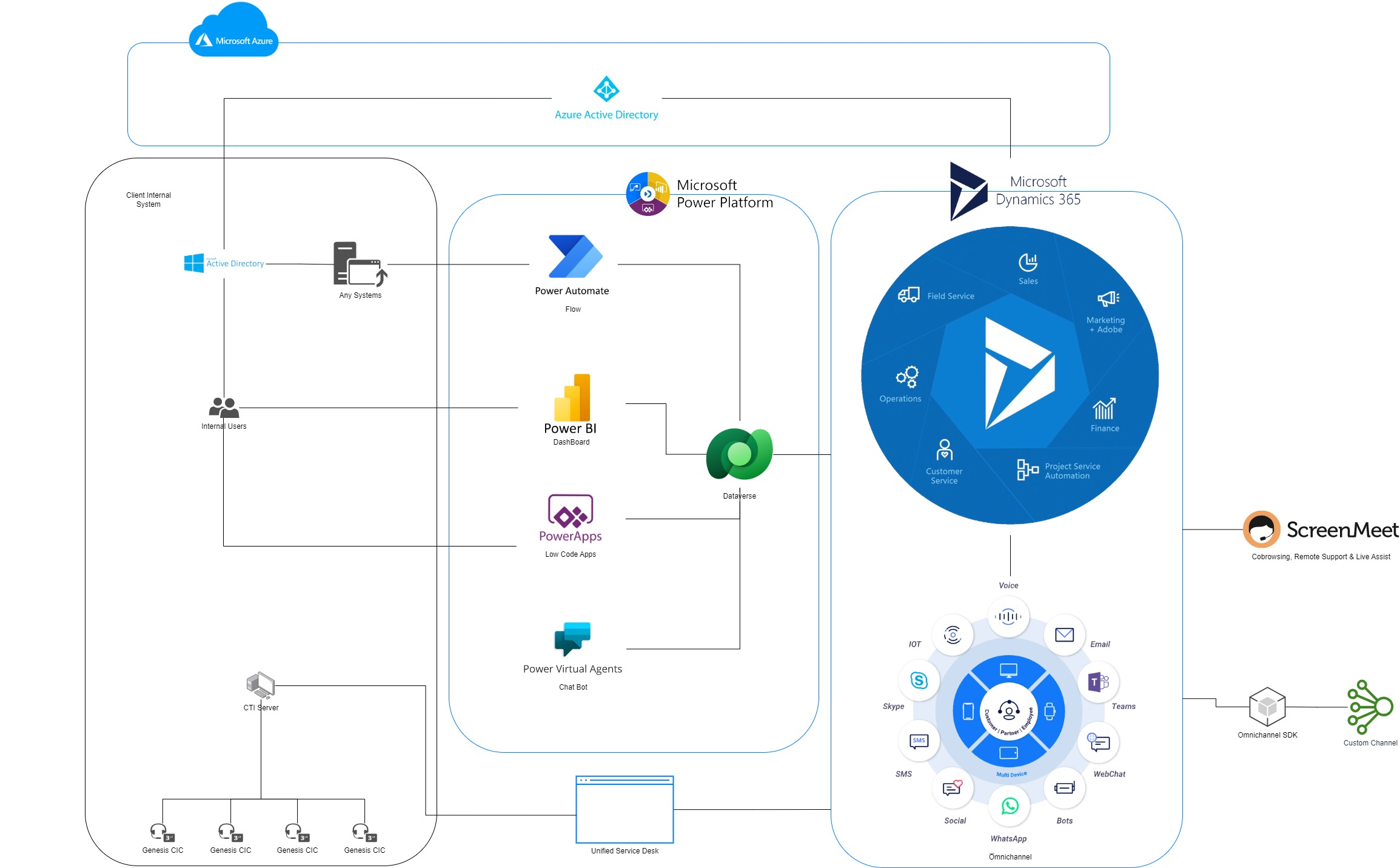The width and height of the screenshot is (1400, 868).
Task: Click the 'Microsoft Power Platform' title text
Action: [x=725, y=193]
